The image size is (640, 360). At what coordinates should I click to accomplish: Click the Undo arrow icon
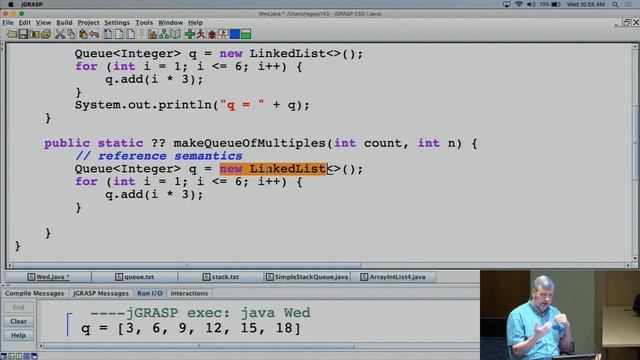coord(94,34)
